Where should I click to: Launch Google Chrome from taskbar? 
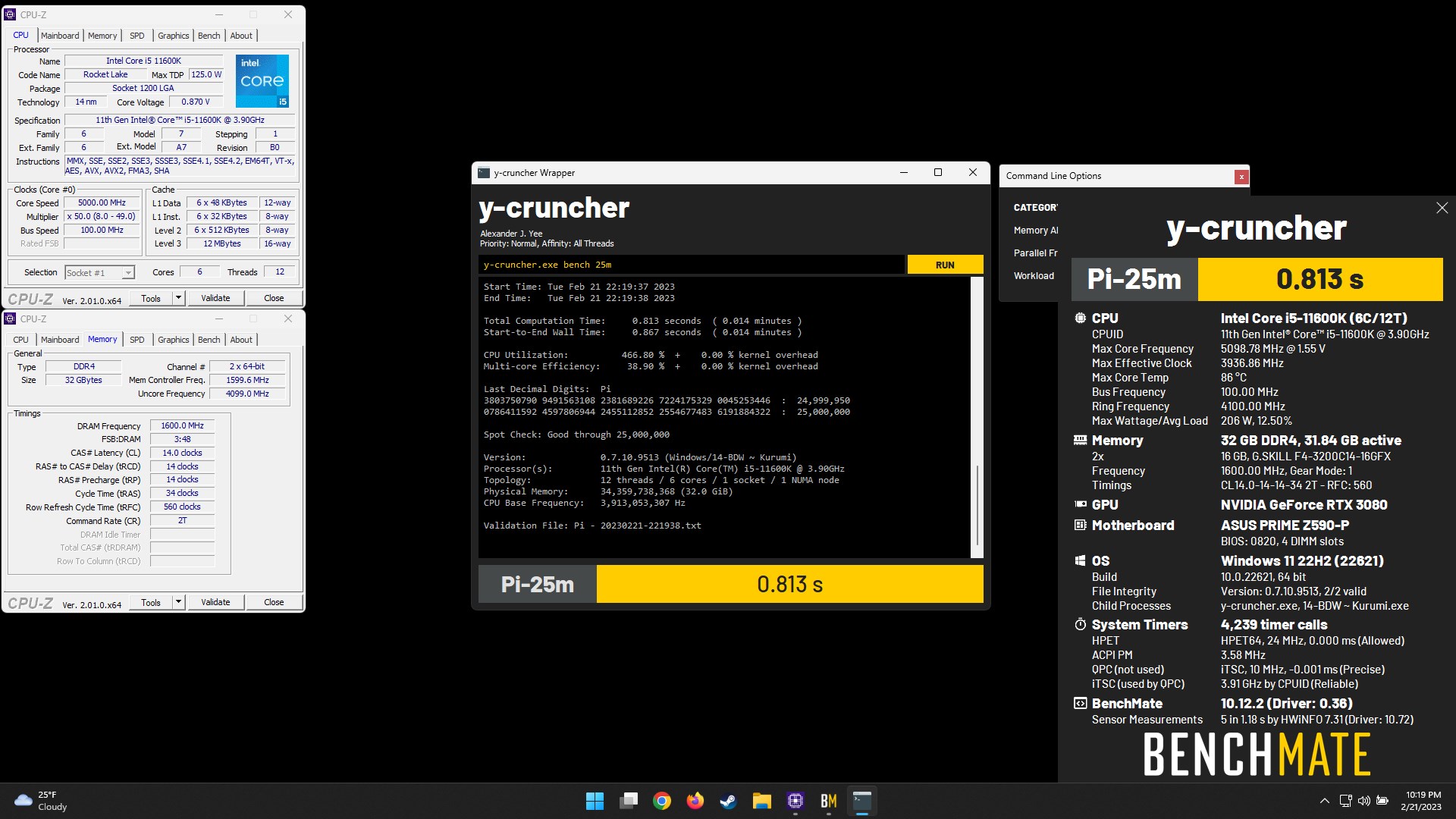click(x=662, y=801)
